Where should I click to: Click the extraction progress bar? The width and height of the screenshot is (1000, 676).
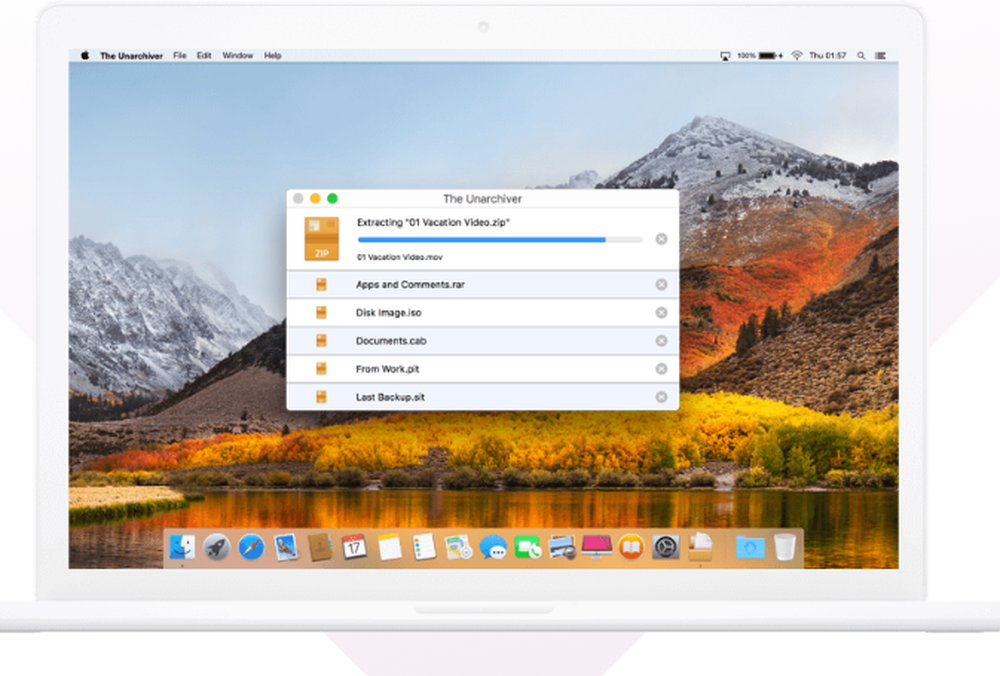[500, 240]
